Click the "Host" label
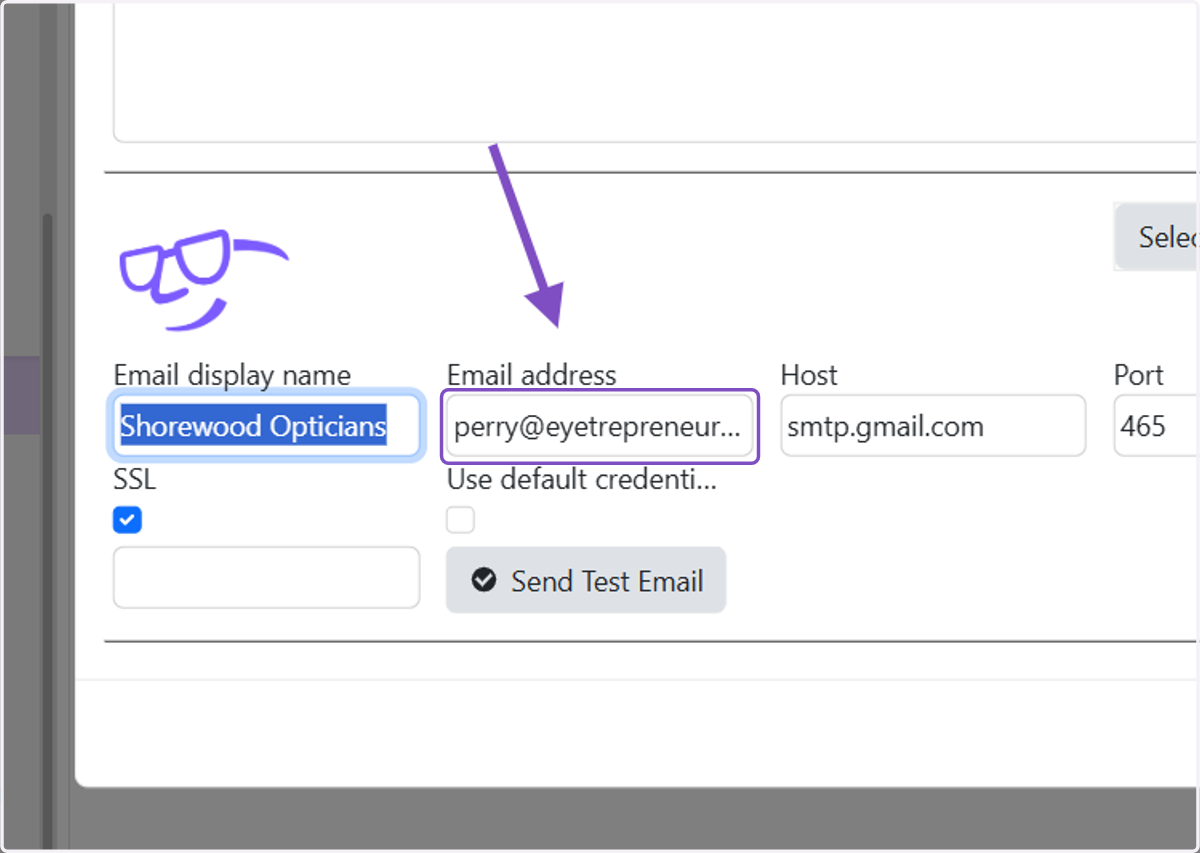This screenshot has height=853, width=1200. coord(809,376)
